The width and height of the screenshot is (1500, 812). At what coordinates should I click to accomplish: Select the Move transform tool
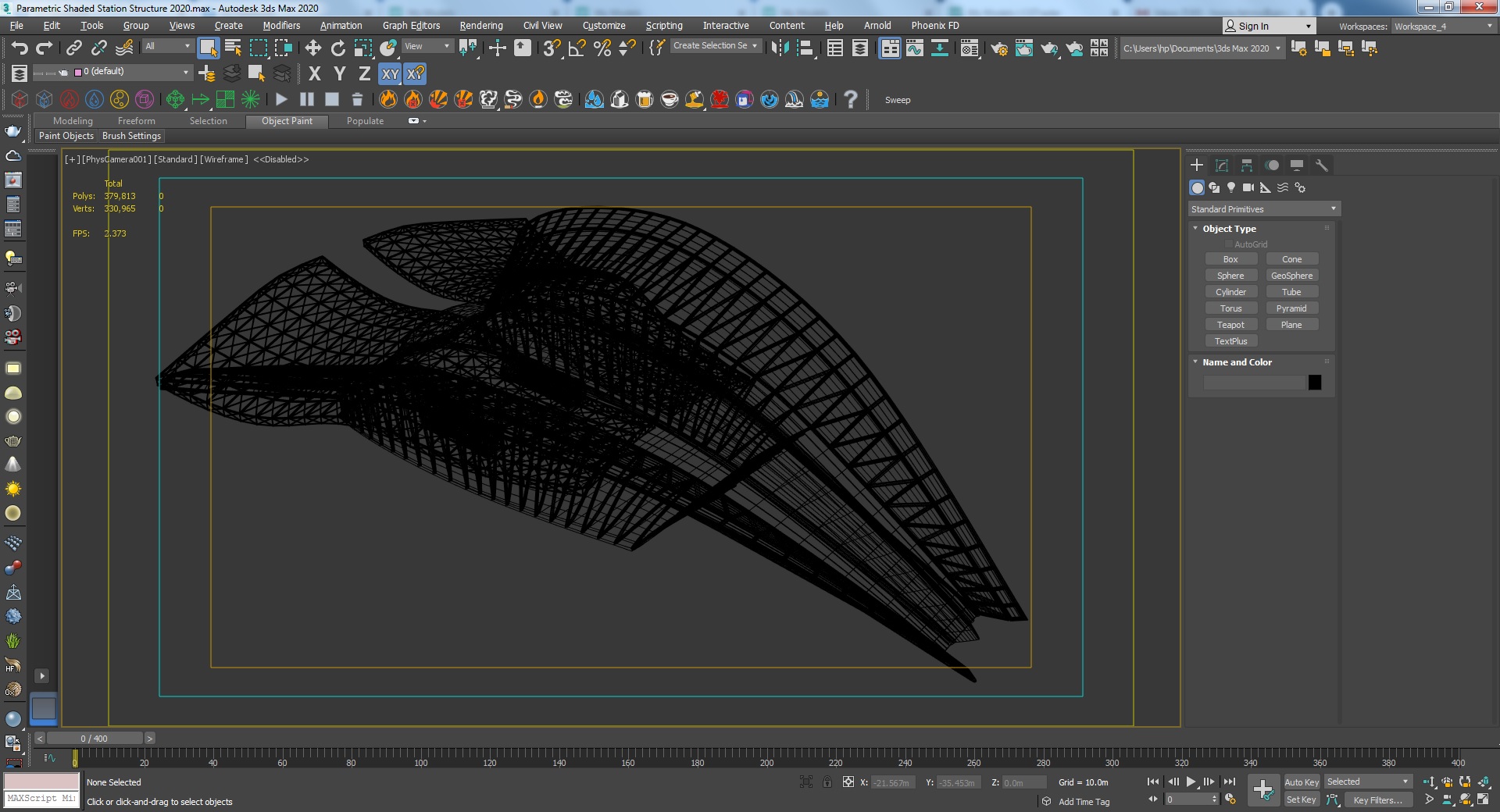(313, 48)
